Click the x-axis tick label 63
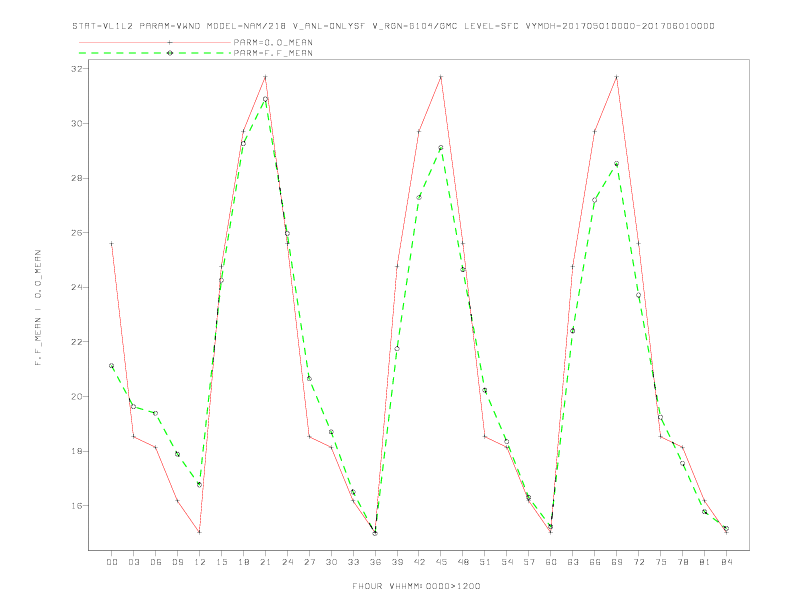 point(572,562)
